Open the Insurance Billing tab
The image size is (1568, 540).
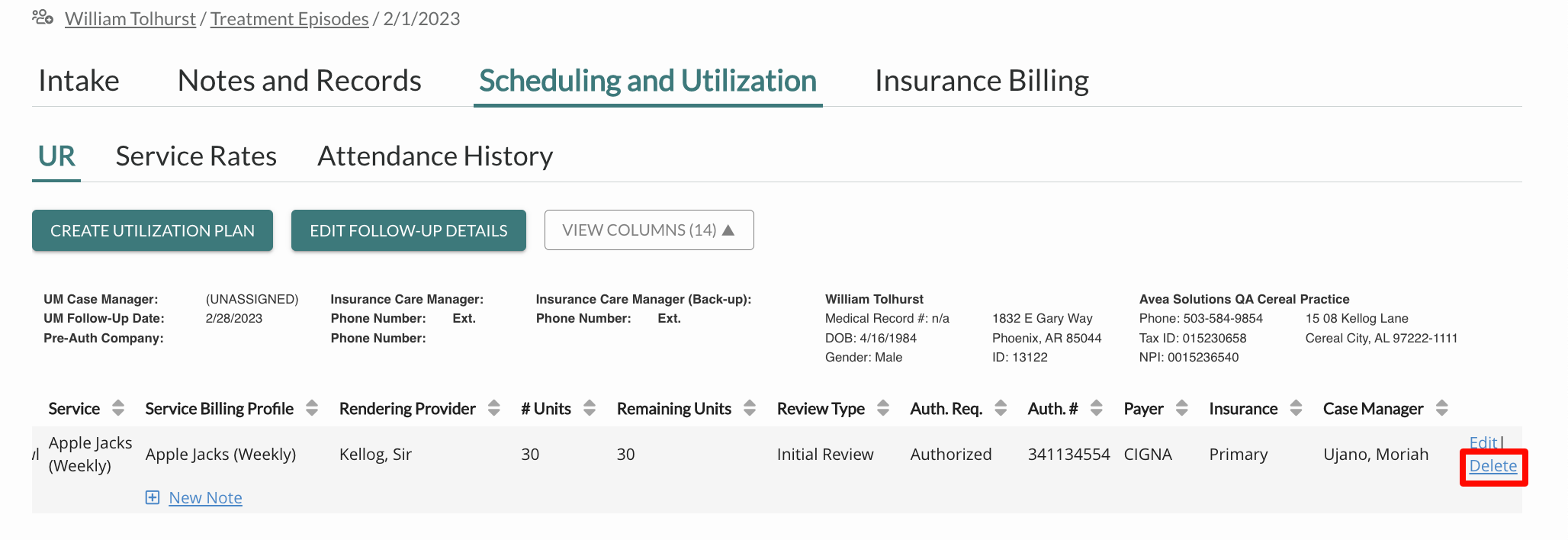982,81
